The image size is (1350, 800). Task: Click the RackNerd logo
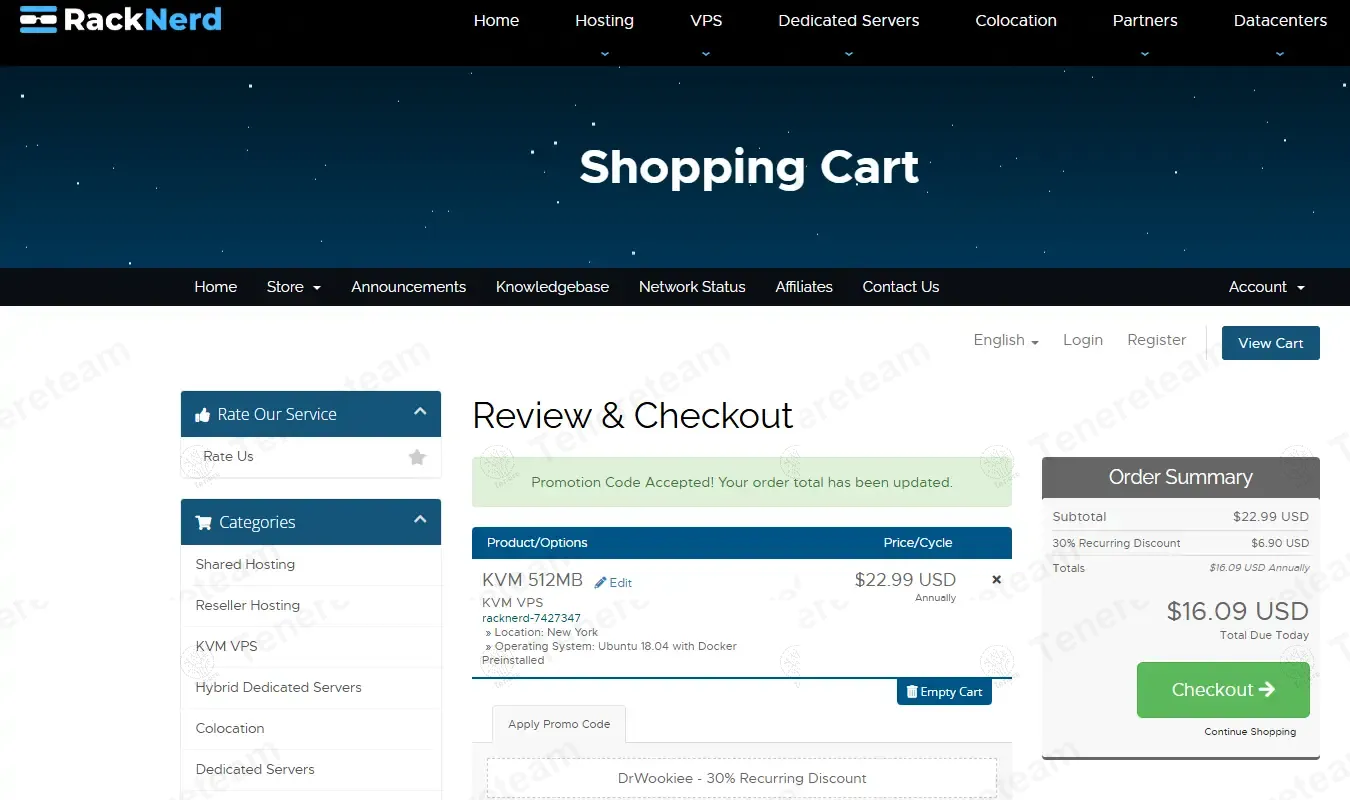[x=120, y=19]
